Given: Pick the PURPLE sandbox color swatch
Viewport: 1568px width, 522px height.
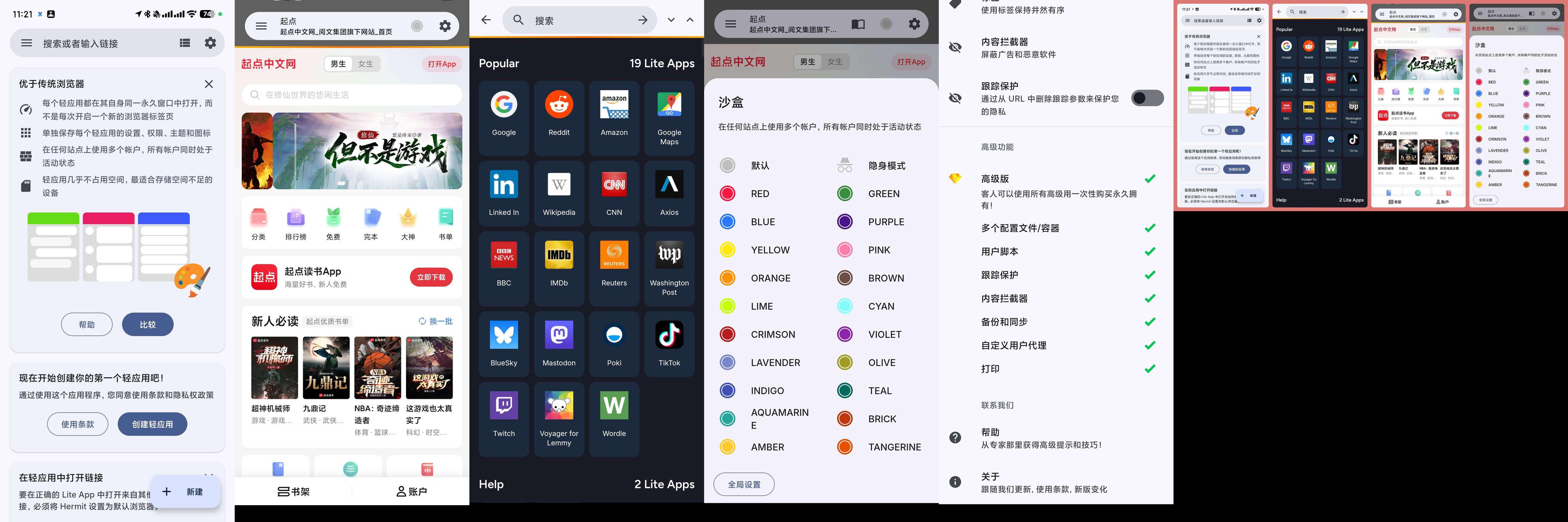Looking at the screenshot, I should [845, 222].
